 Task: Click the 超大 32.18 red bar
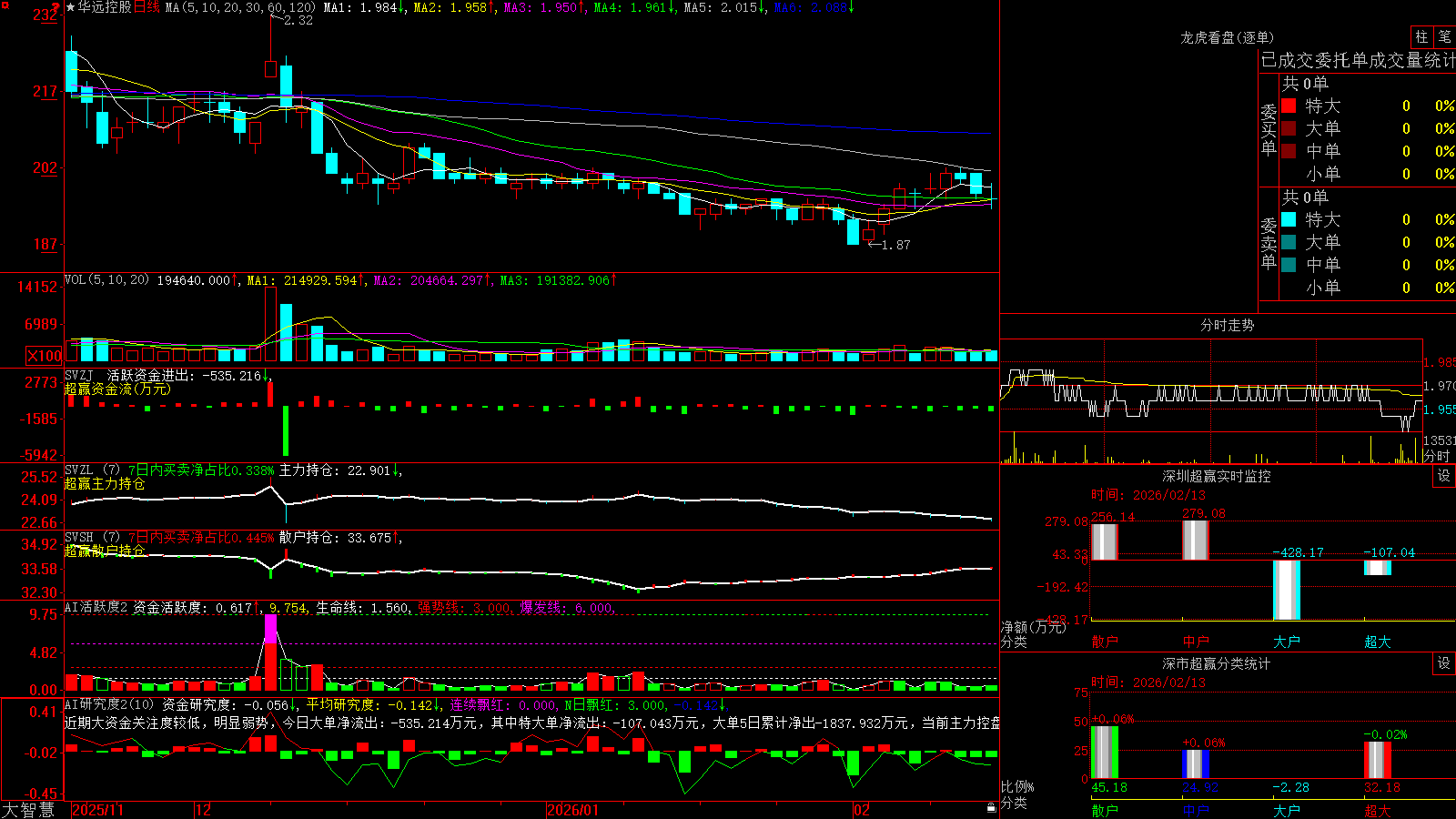point(1377,760)
